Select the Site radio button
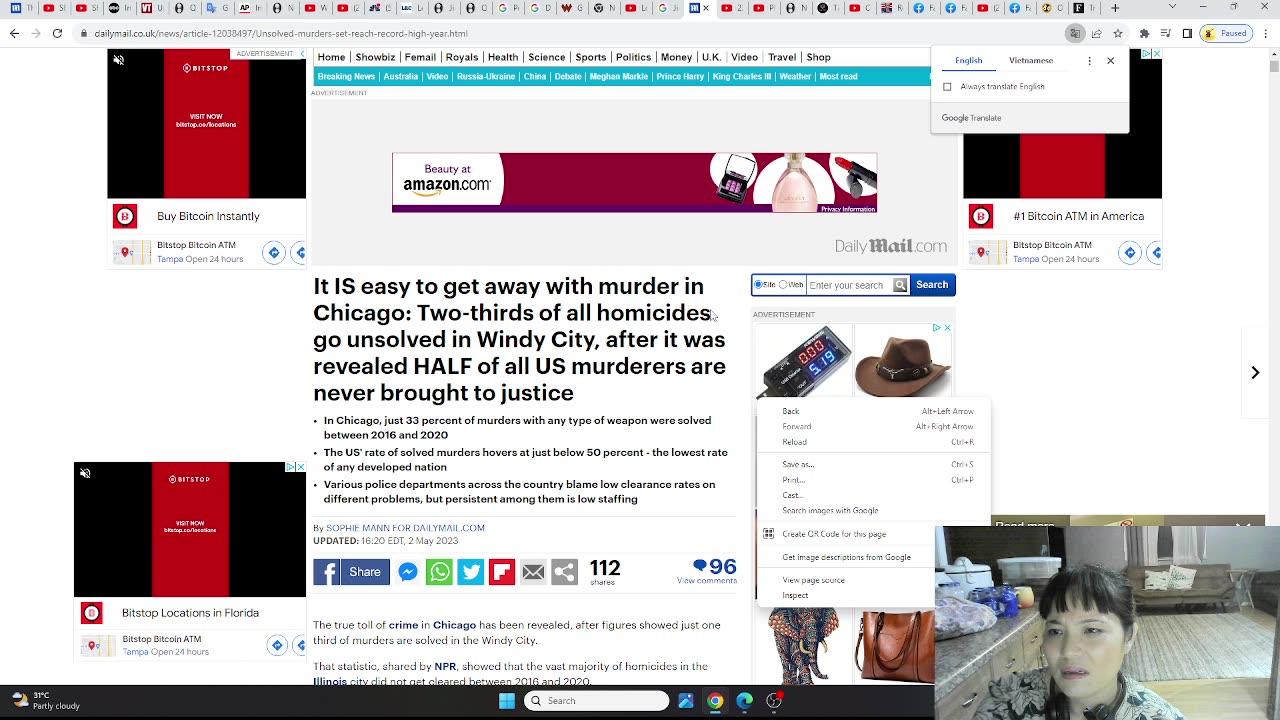1280x720 pixels. coord(758,285)
